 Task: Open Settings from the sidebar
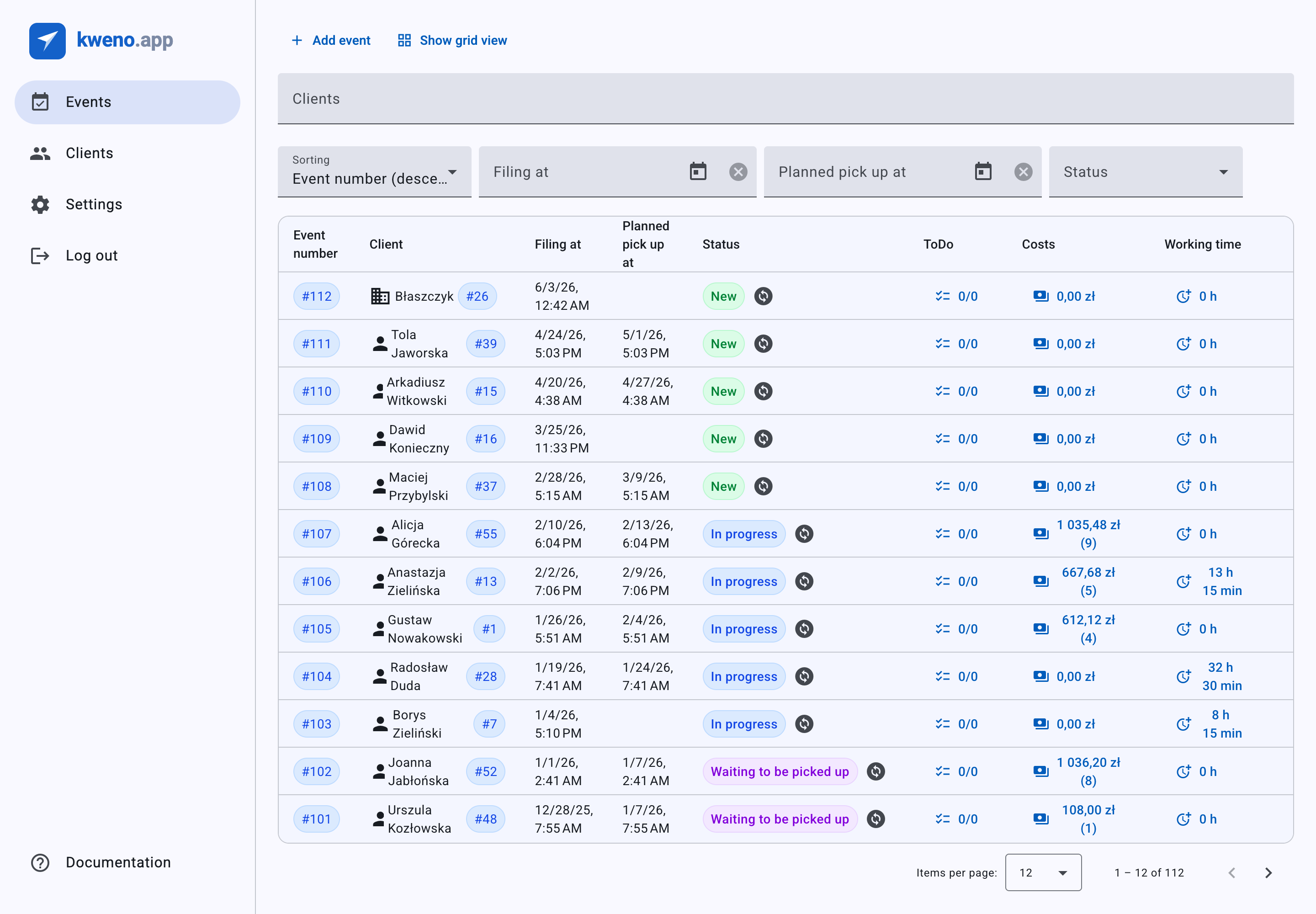127,204
